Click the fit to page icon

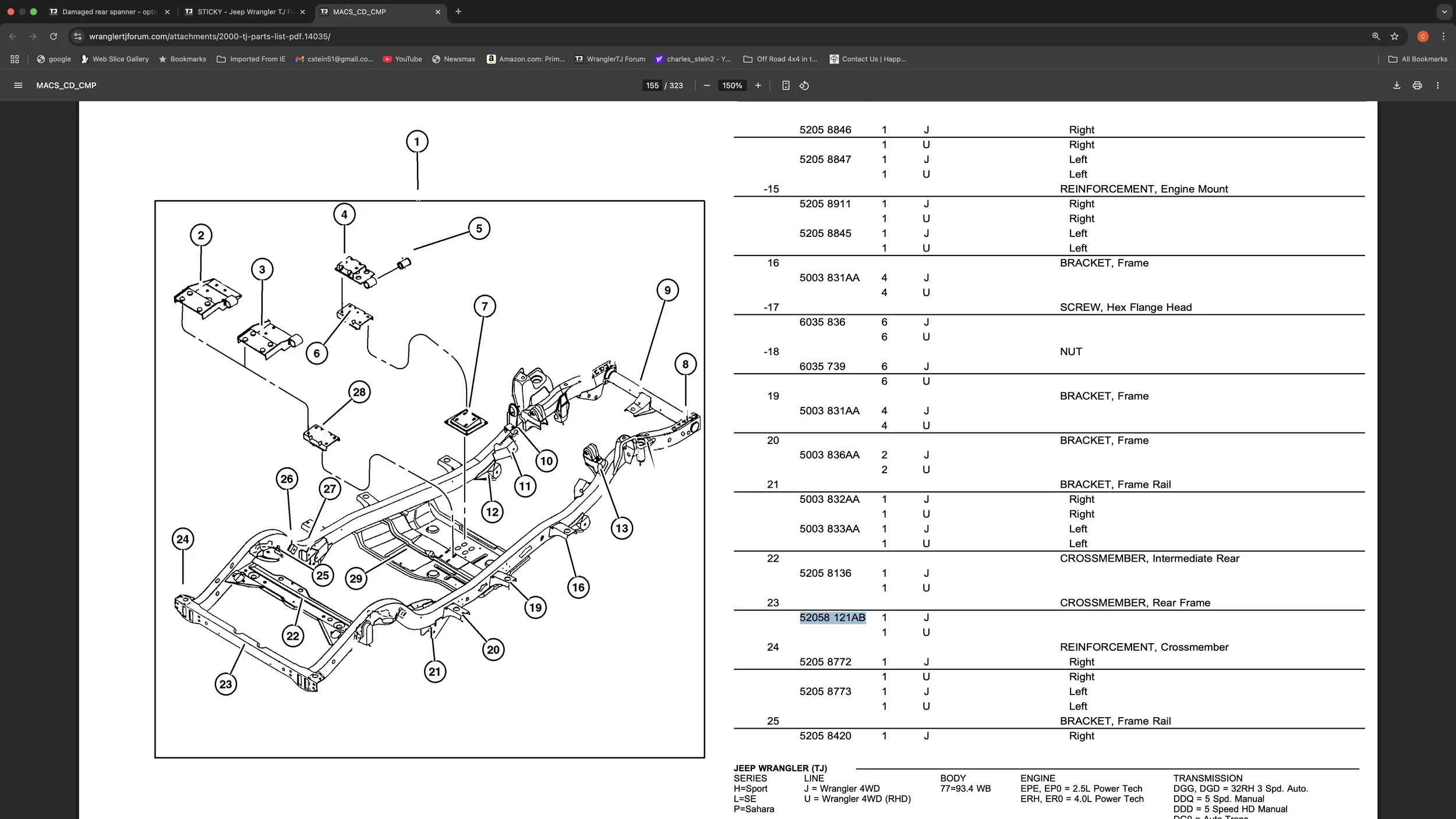(786, 86)
